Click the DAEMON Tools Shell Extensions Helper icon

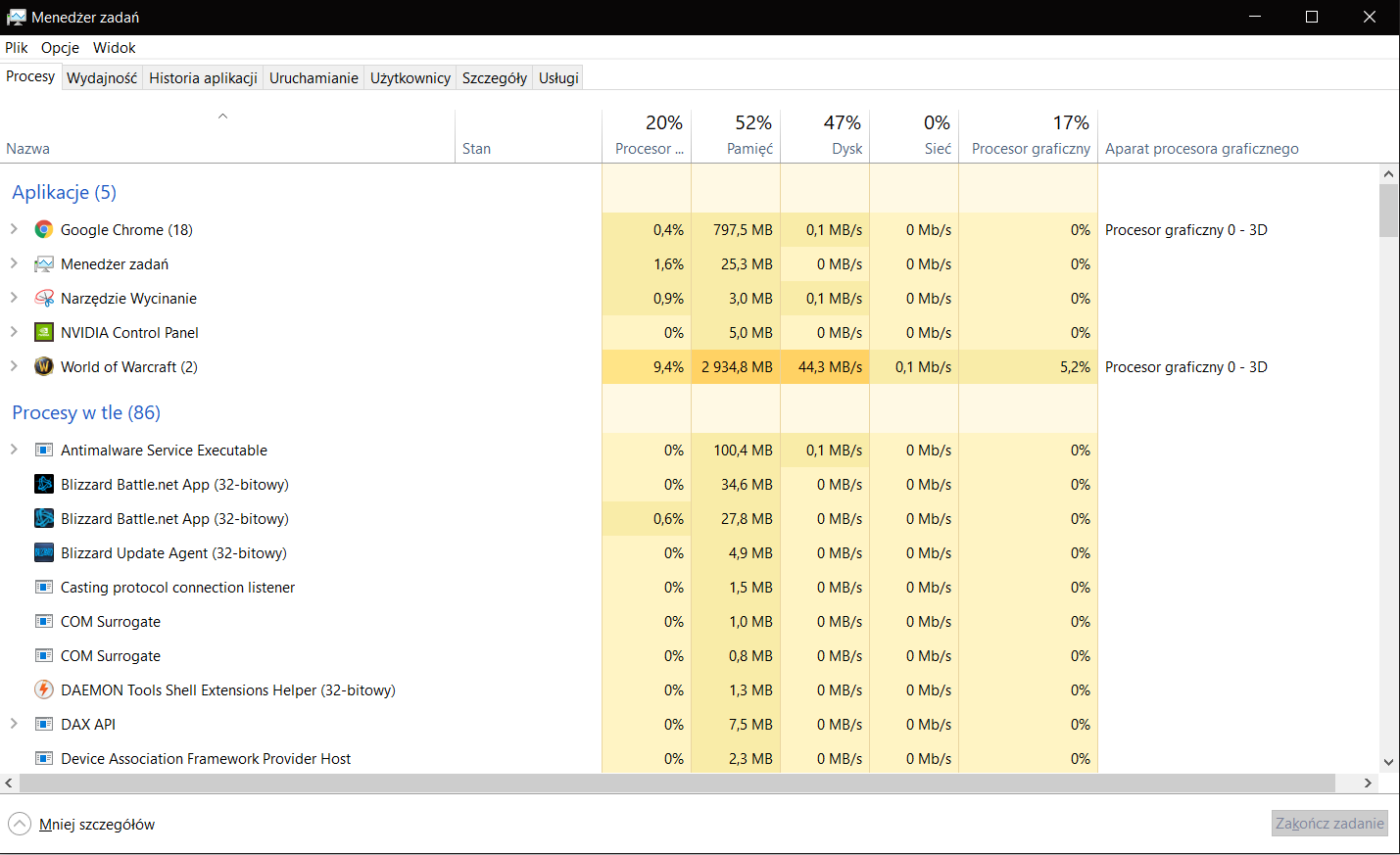(x=43, y=689)
